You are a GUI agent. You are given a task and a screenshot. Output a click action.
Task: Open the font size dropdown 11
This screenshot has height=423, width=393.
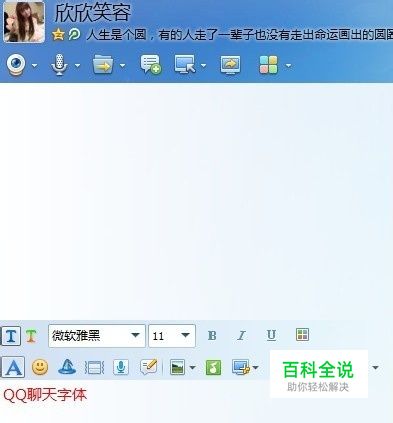[172, 336]
